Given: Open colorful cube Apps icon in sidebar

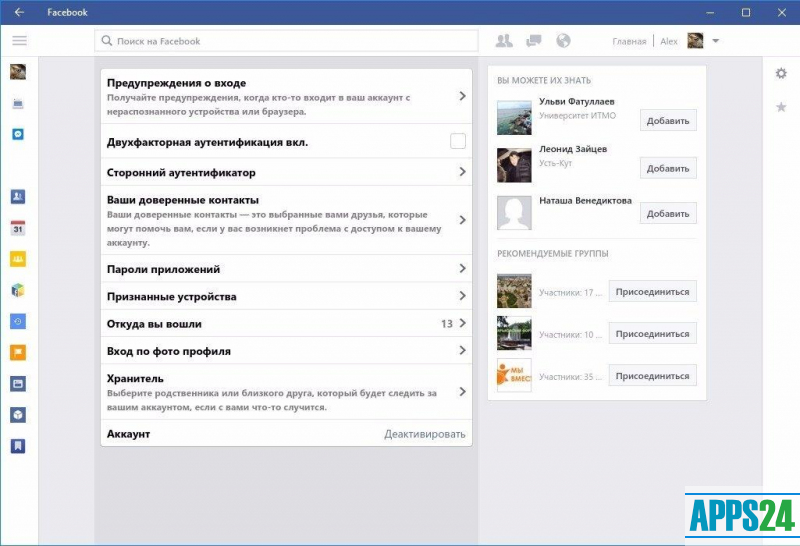Looking at the screenshot, I should tap(18, 290).
